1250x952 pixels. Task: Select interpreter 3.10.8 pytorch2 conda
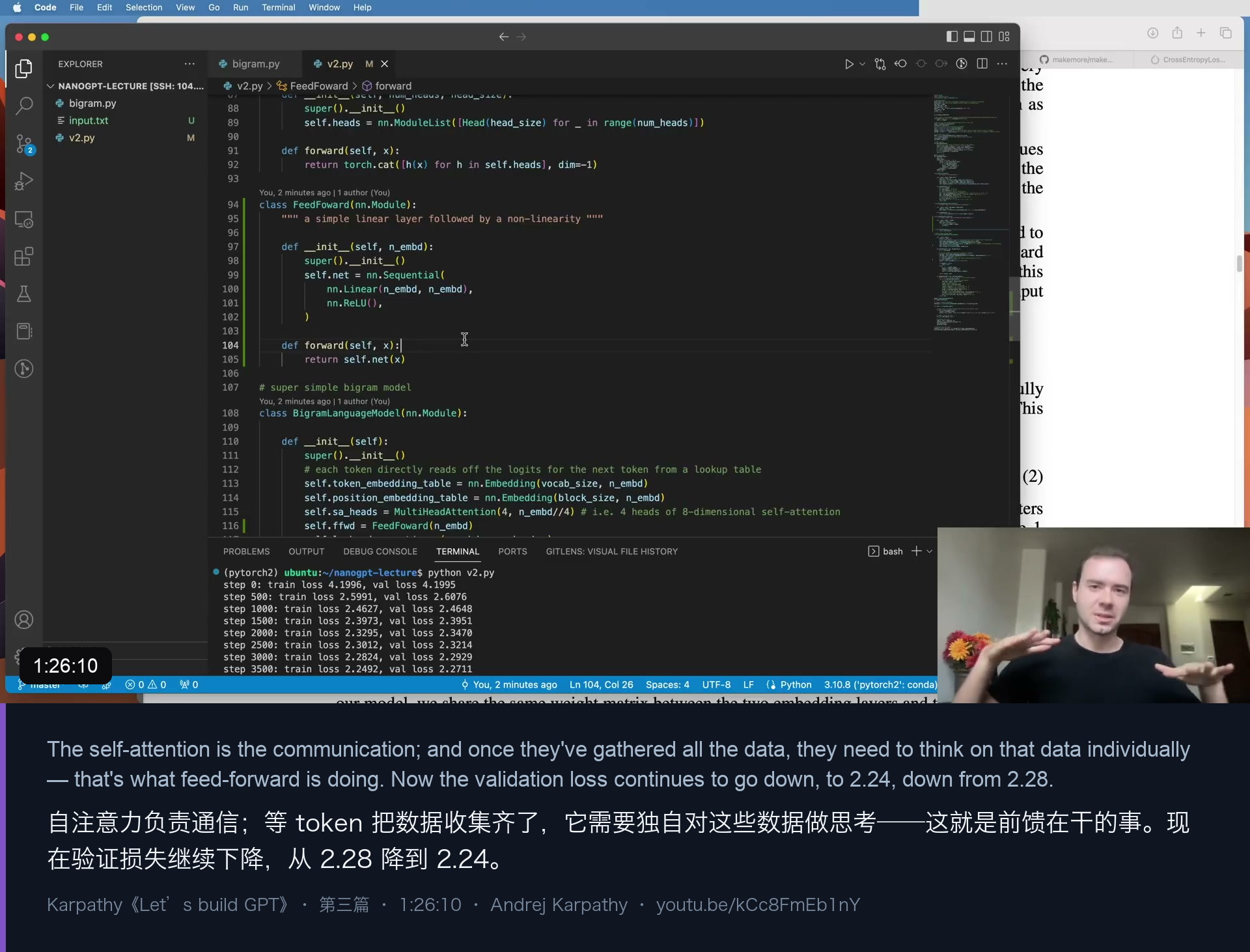[x=880, y=684]
